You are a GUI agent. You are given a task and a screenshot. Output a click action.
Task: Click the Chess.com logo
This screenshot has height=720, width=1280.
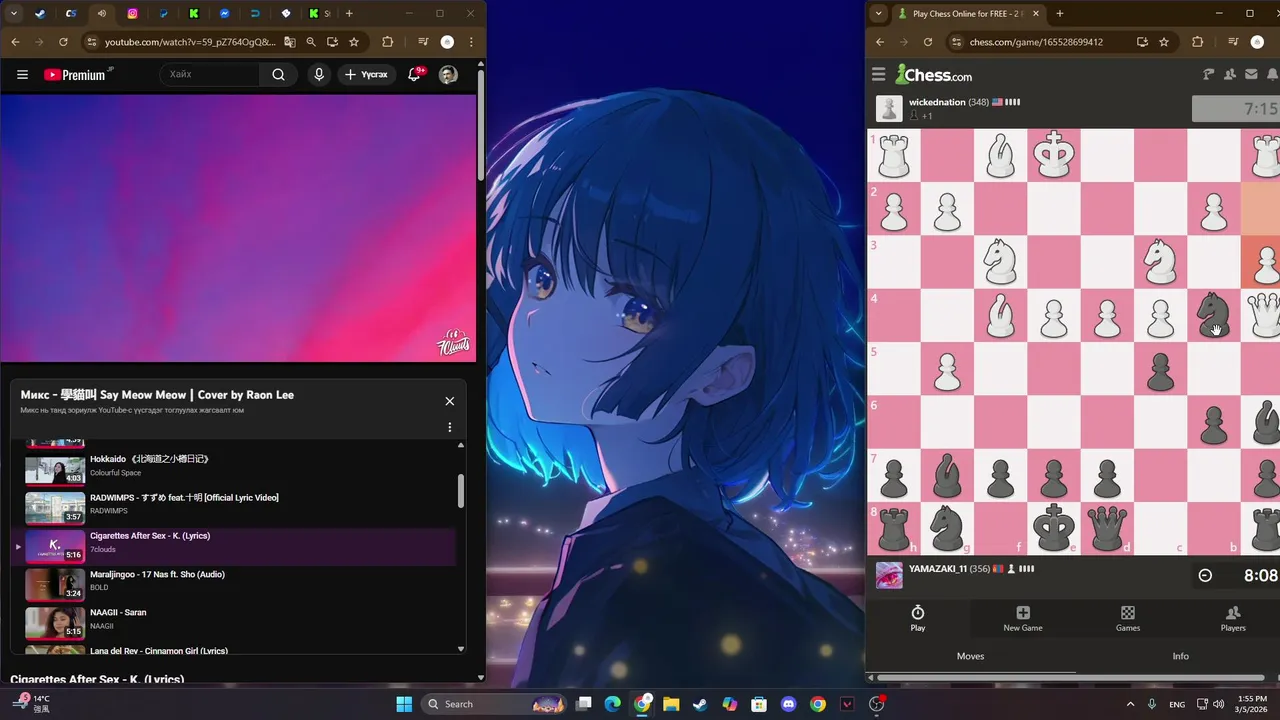point(934,74)
